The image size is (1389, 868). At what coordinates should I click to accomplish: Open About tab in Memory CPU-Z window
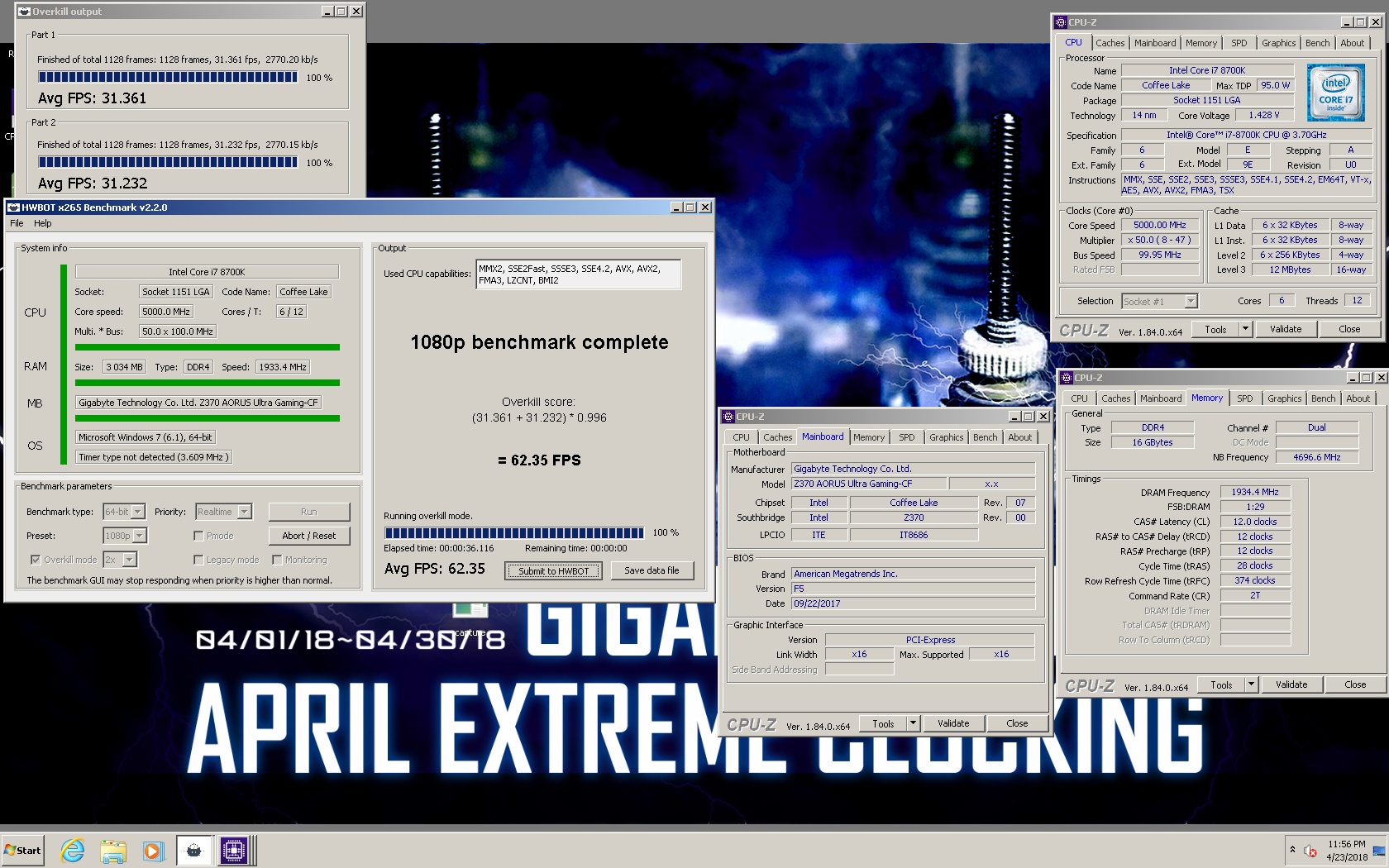[1358, 398]
